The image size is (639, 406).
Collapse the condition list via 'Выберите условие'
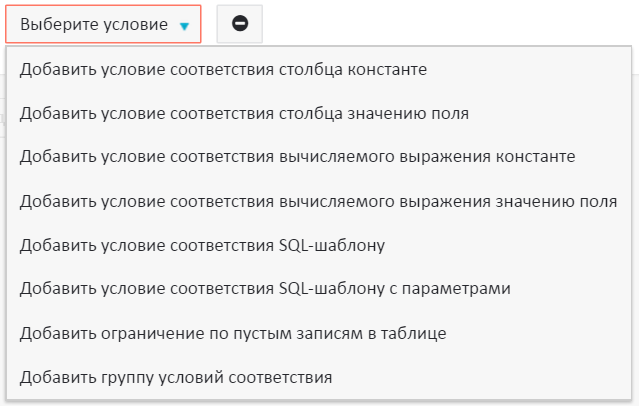pos(104,24)
